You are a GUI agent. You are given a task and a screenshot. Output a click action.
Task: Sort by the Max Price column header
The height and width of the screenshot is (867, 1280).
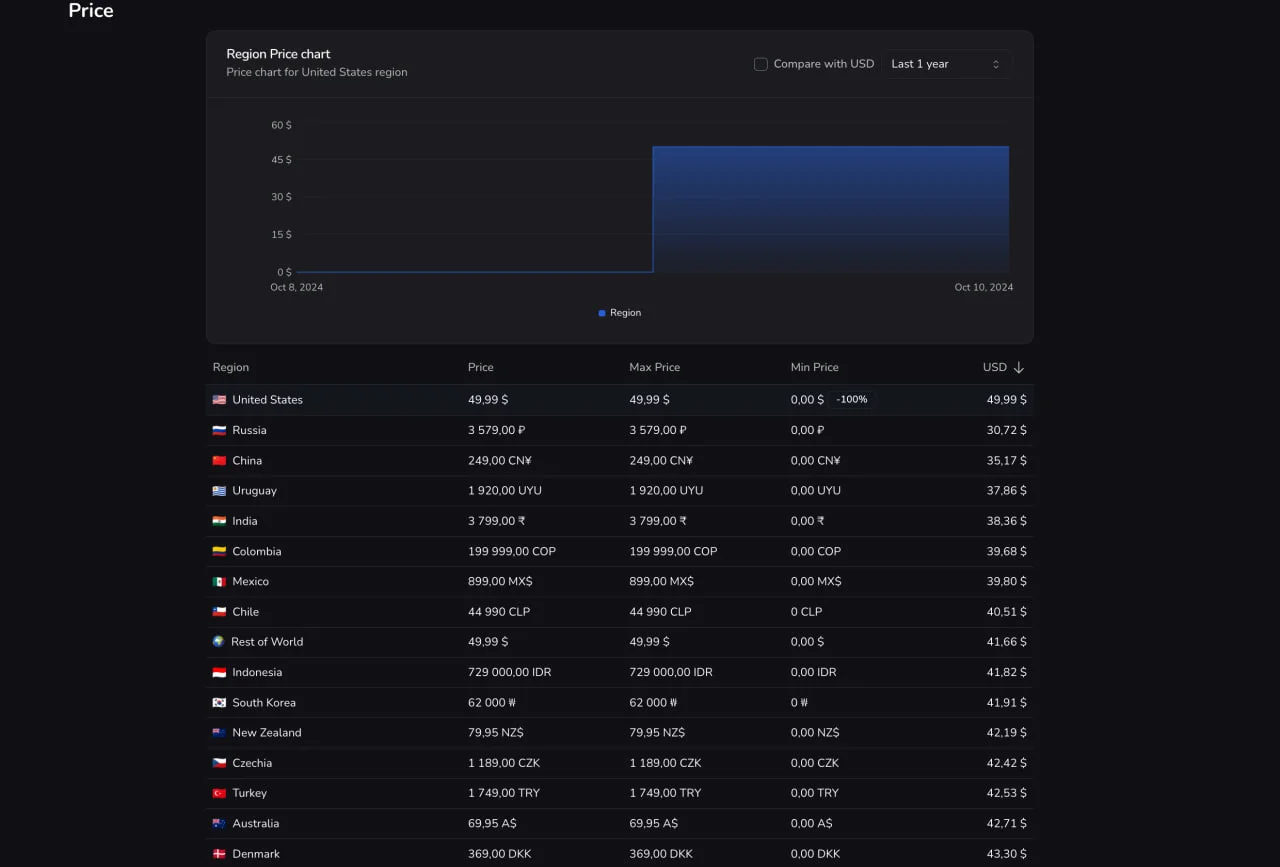(654, 368)
